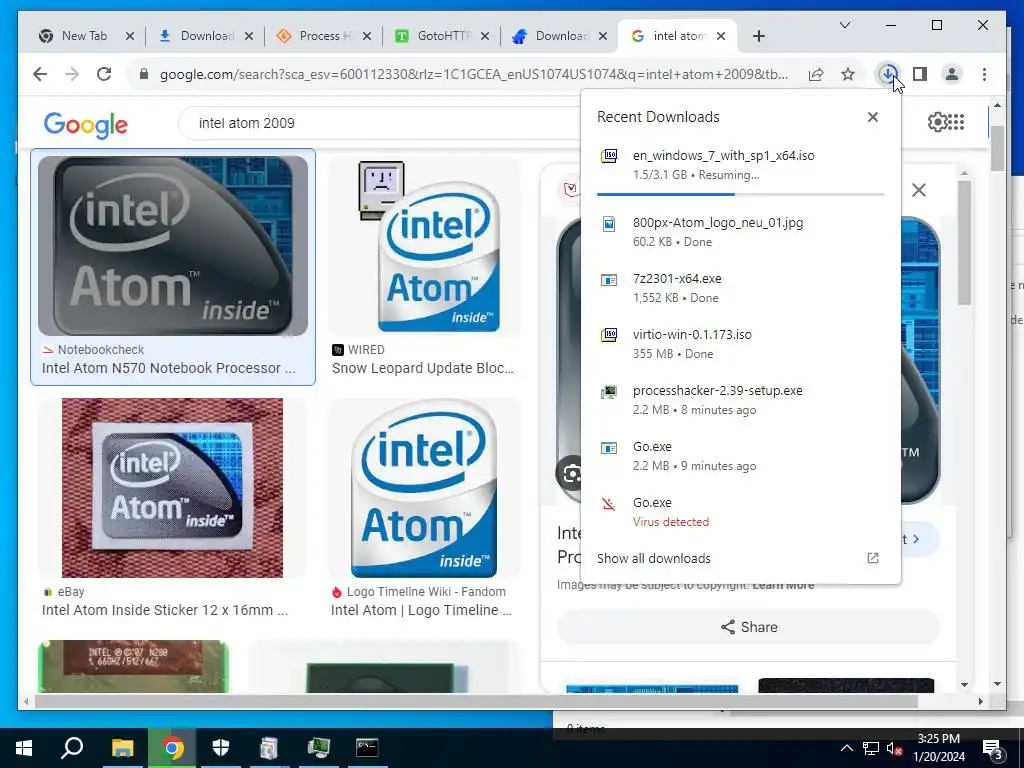The width and height of the screenshot is (1024, 768).
Task: Open the Windows Start menu
Action: point(24,747)
